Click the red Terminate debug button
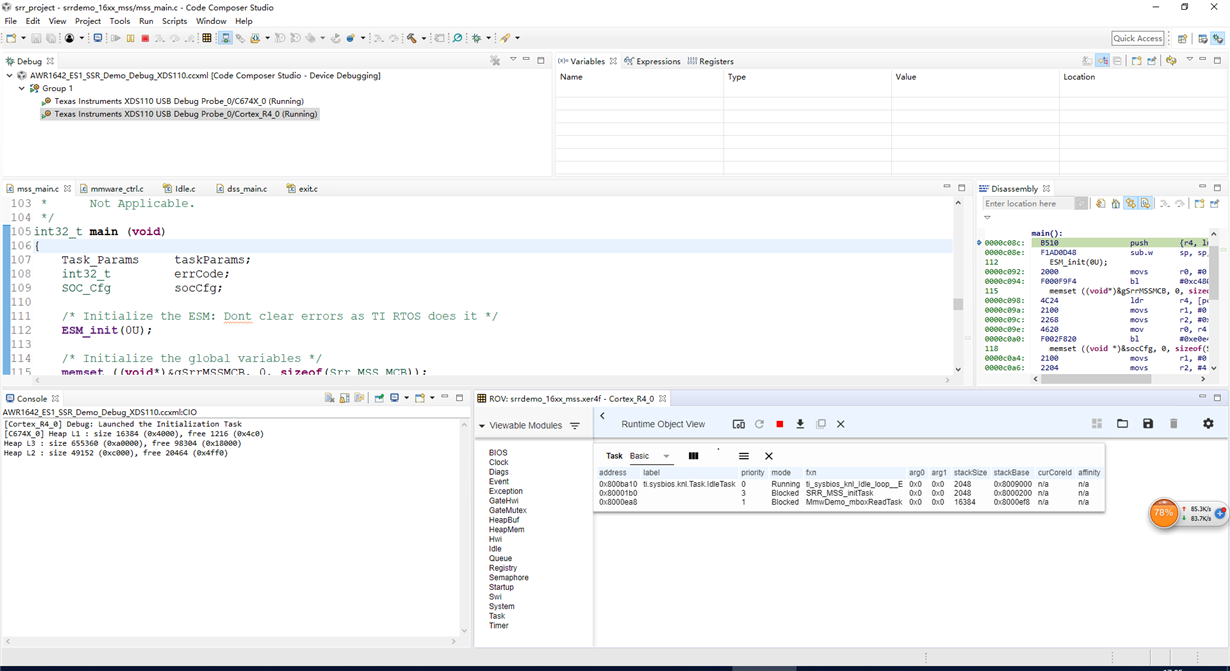Viewport: 1230px width, 671px height. click(x=145, y=38)
